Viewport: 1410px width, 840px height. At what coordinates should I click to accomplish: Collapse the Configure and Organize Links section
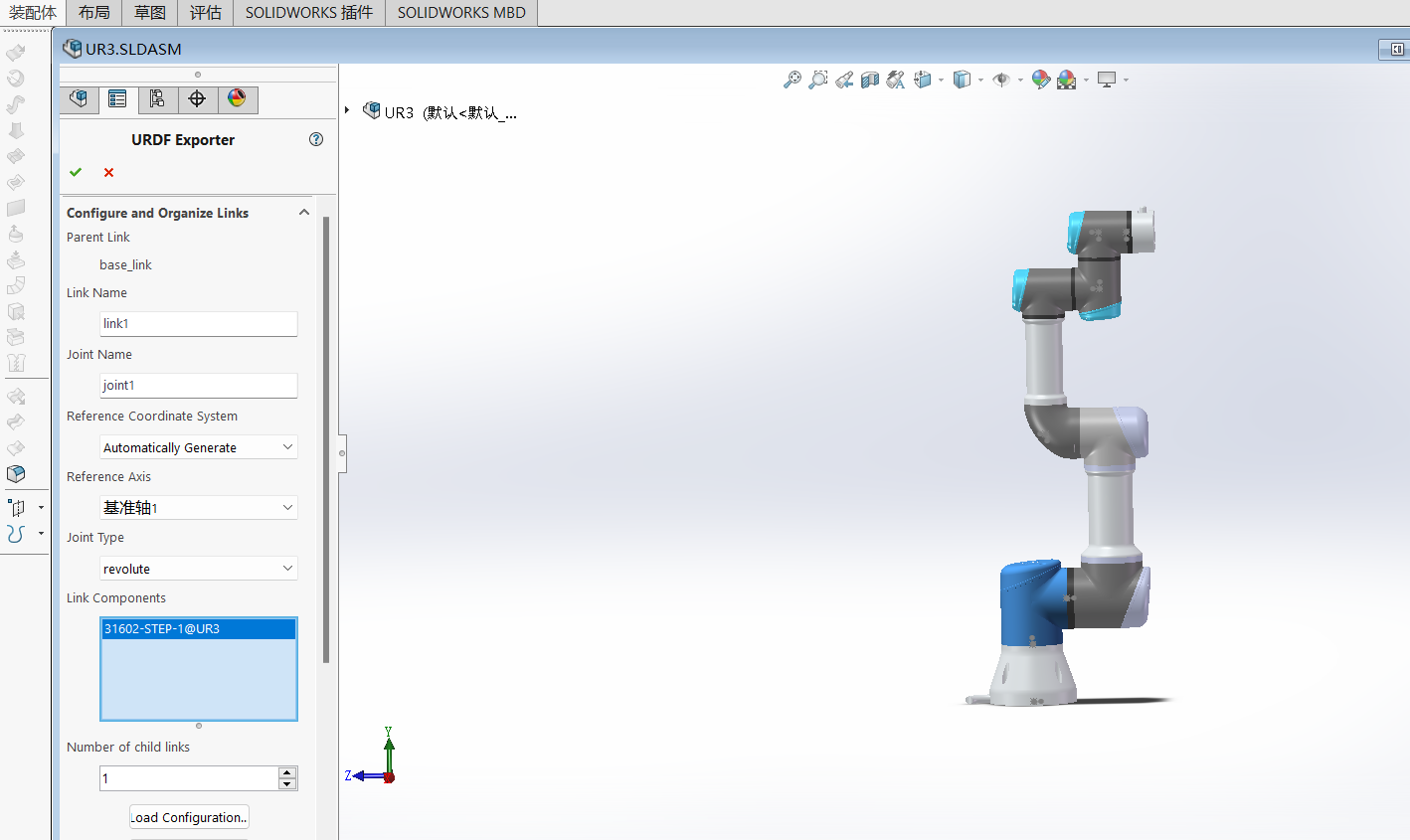[304, 212]
